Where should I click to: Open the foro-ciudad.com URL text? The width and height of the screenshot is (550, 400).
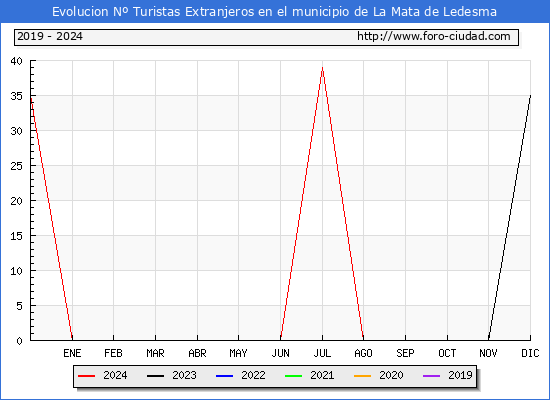pos(434,36)
